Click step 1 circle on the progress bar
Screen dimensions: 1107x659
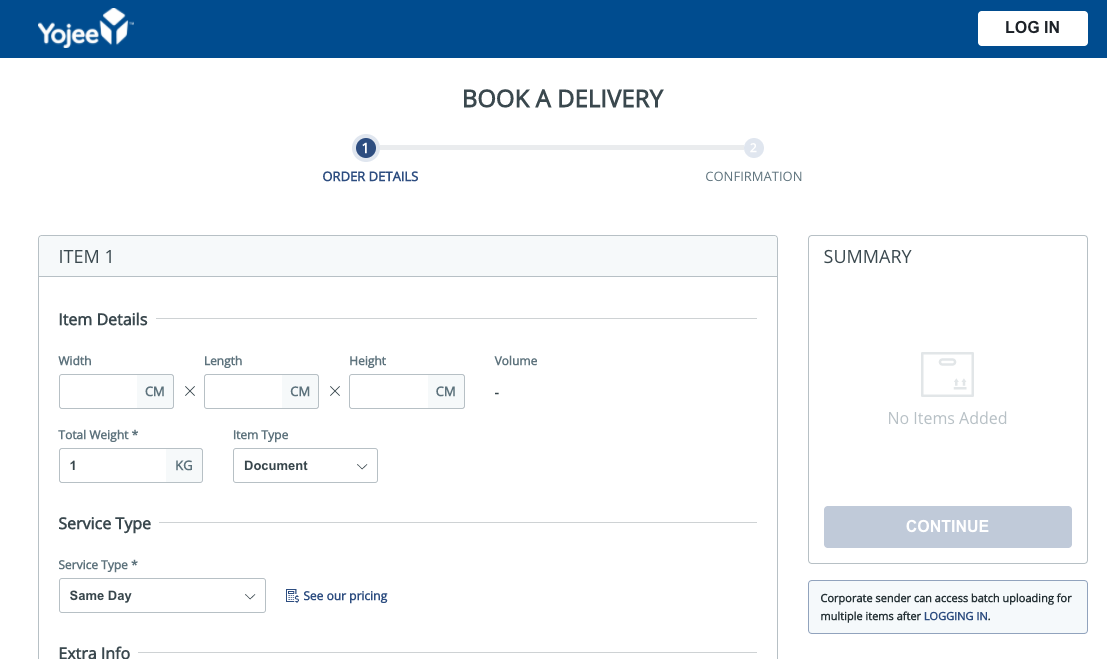365,147
